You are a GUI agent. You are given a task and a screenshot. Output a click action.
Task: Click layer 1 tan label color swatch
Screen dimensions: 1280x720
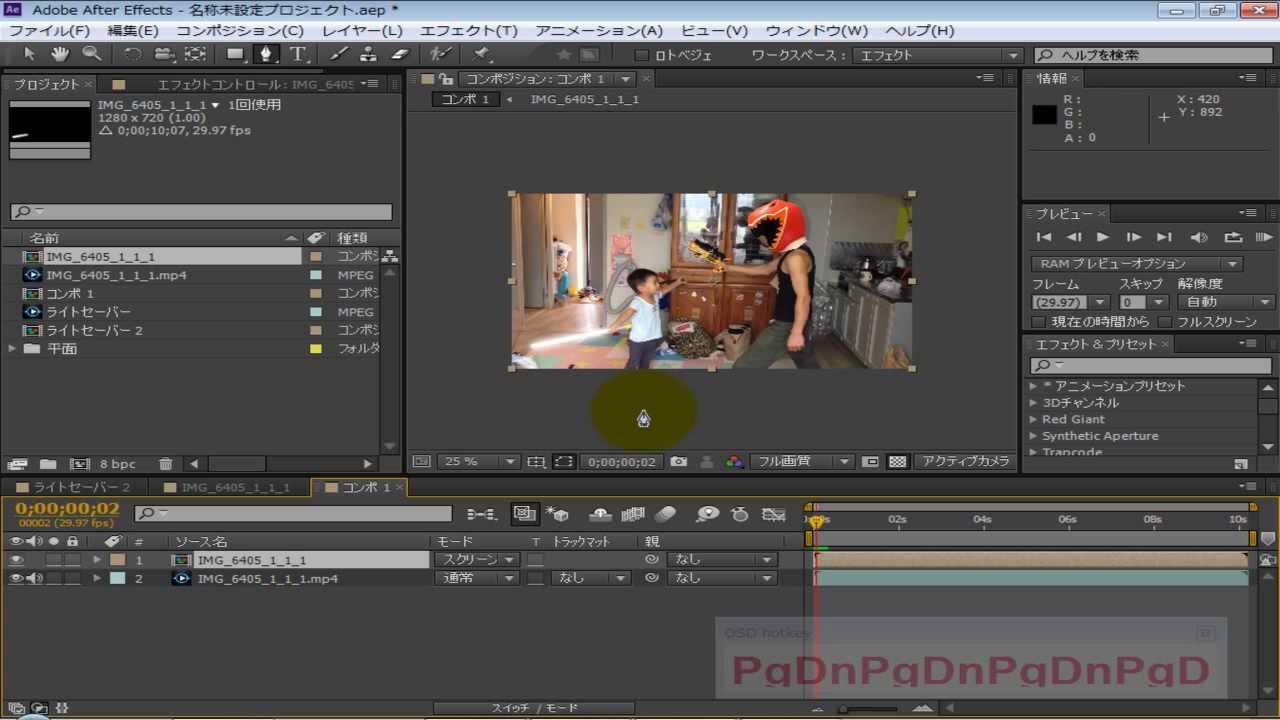[117, 560]
